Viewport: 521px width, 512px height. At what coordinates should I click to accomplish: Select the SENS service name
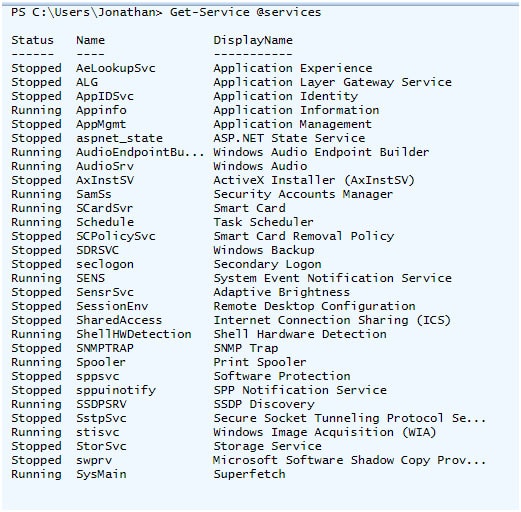(x=90, y=278)
